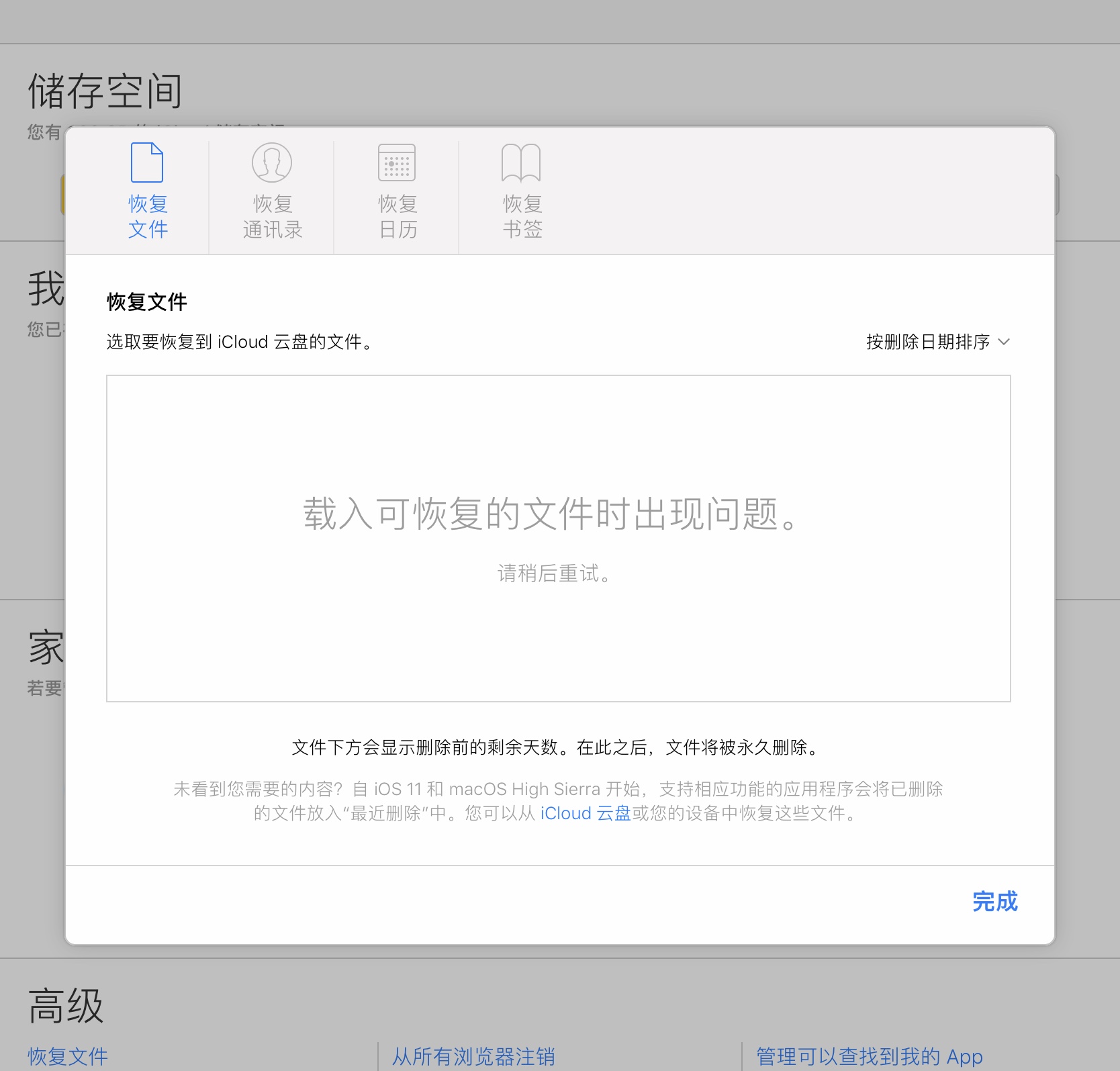
Task: Click the bold 恢复文件 heading in dialog
Action: (x=147, y=302)
